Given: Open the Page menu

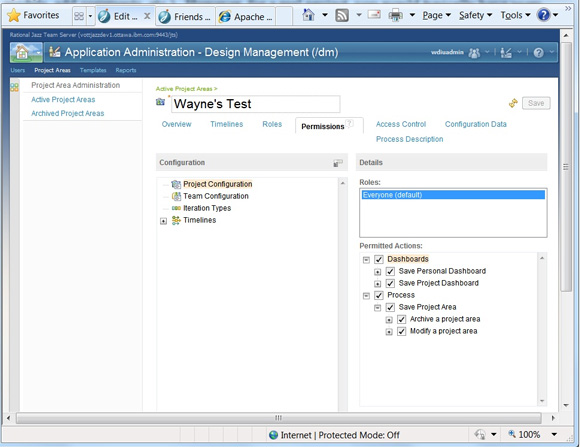Looking at the screenshot, I should tap(436, 15).
